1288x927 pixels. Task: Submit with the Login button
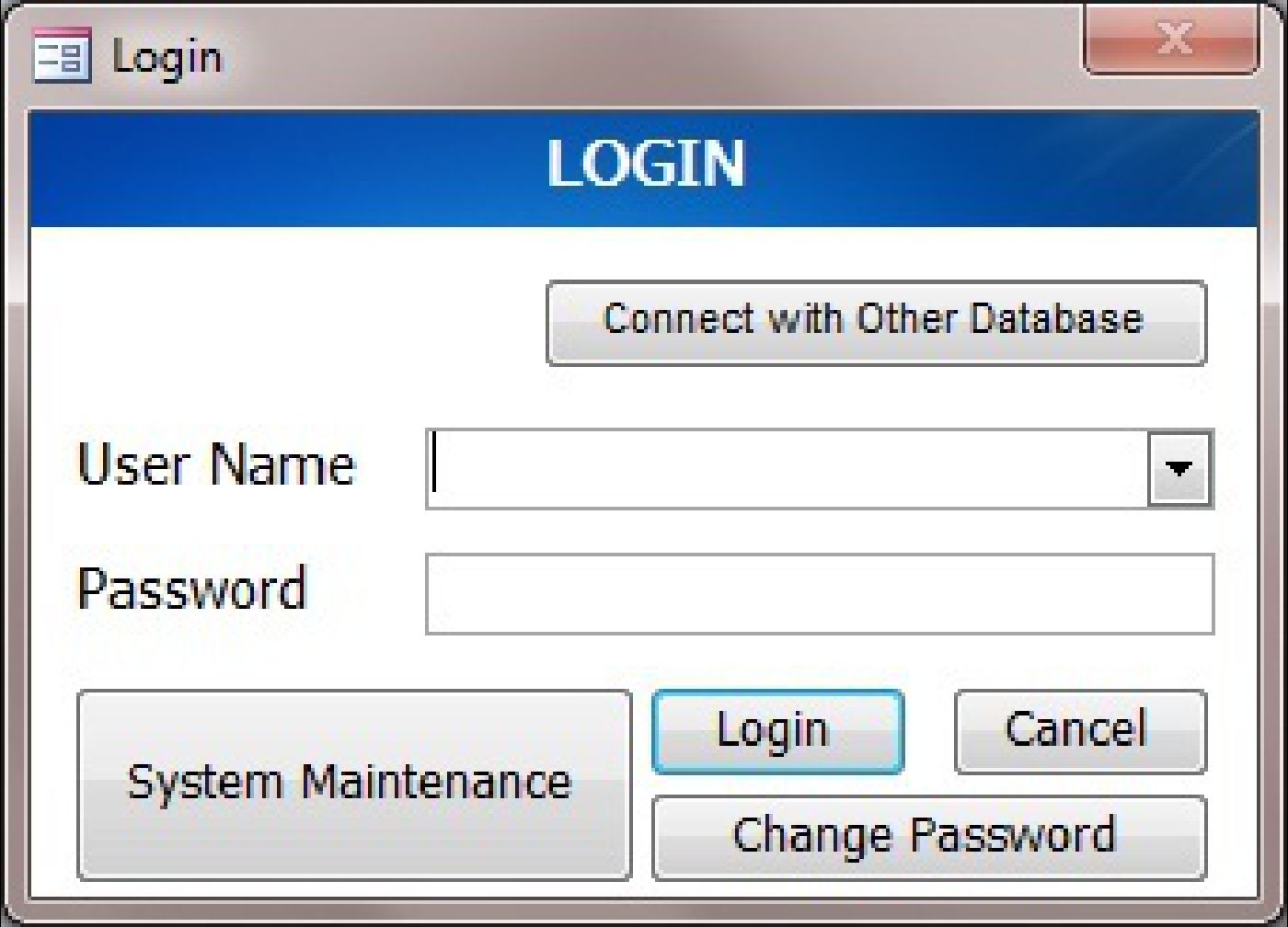777,732
